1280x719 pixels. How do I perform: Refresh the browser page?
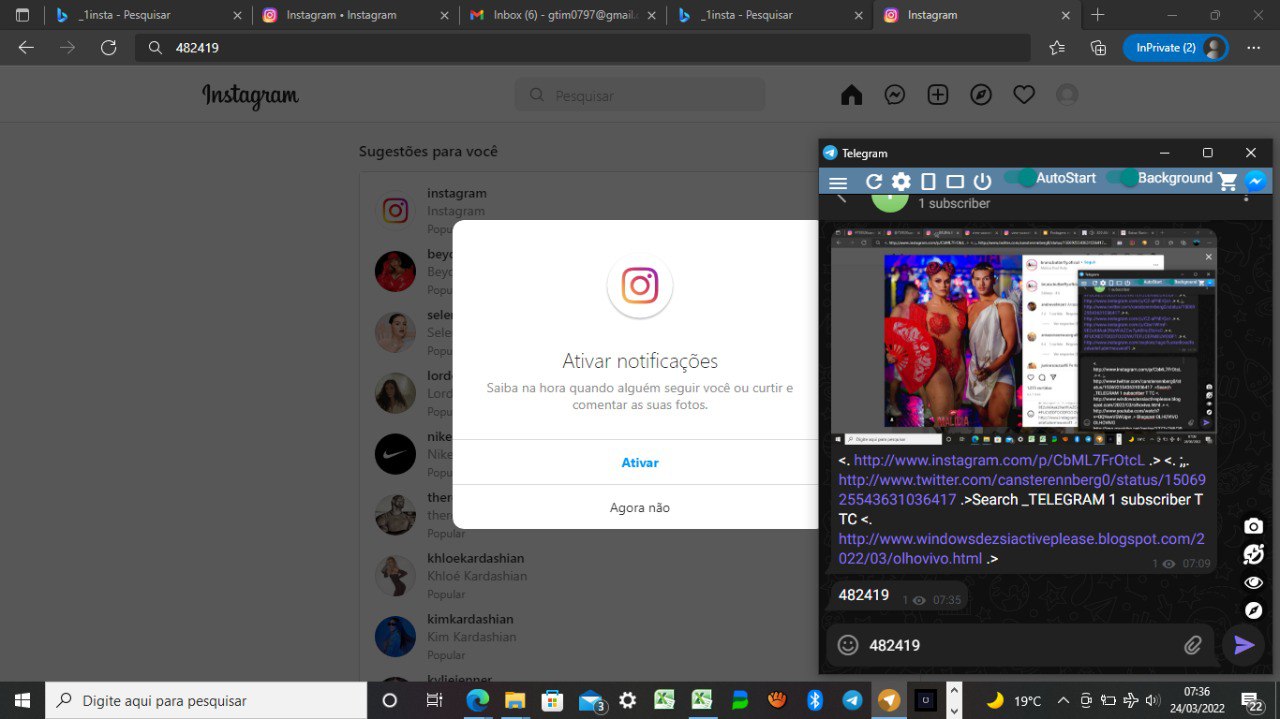[109, 47]
